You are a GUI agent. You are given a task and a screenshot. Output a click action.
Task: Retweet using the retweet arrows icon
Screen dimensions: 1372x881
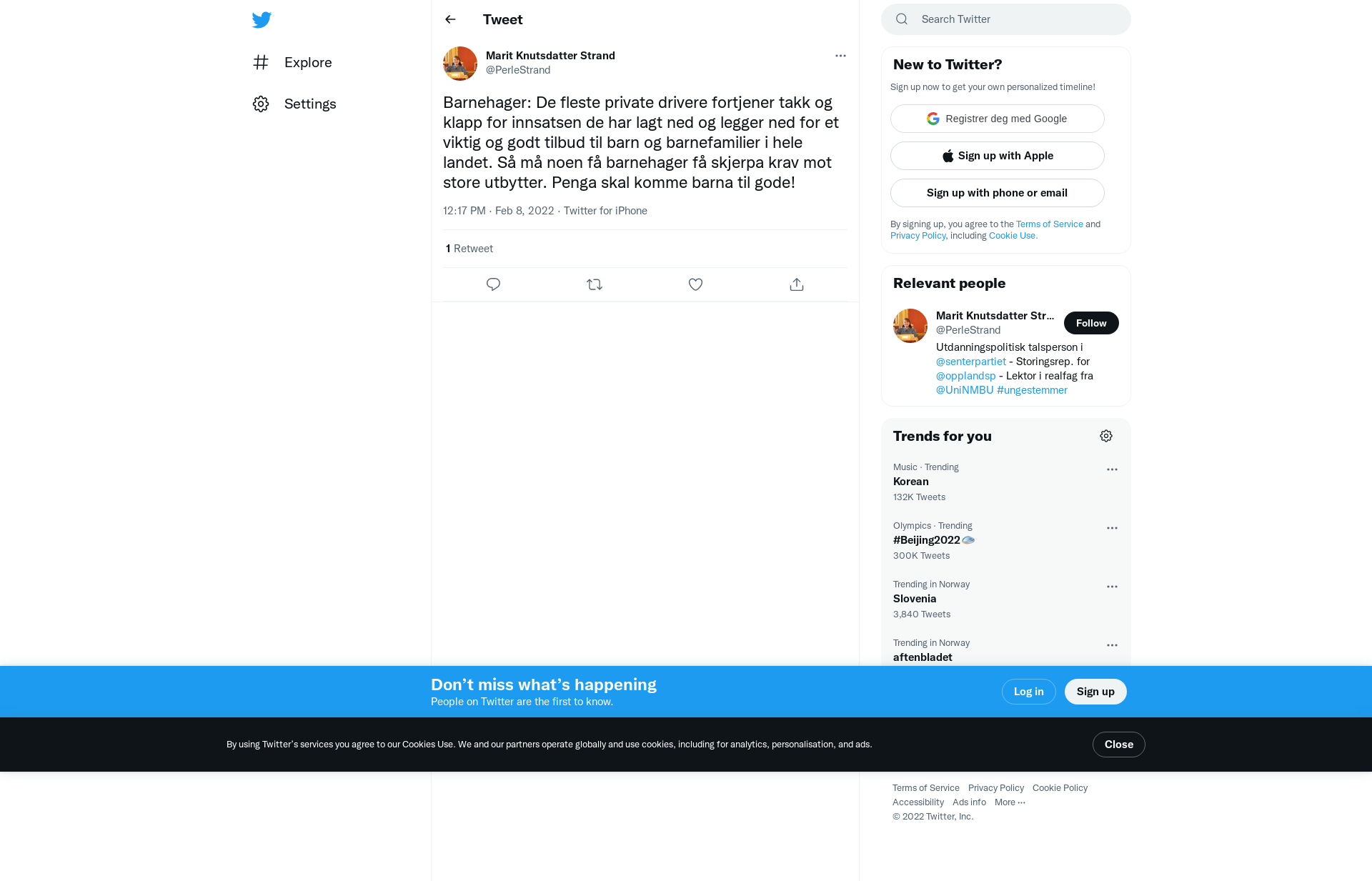pyautogui.click(x=595, y=284)
